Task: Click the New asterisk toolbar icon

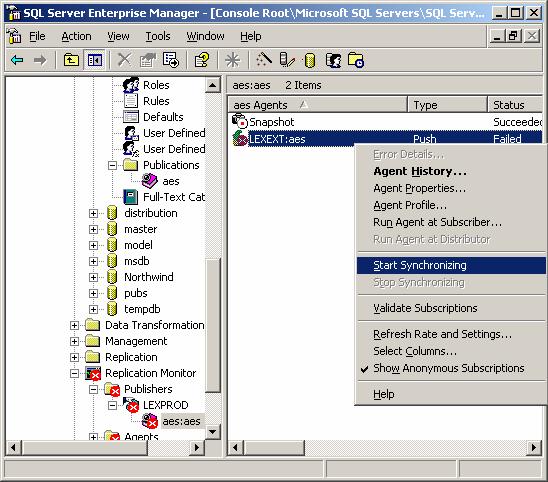Action: (x=232, y=60)
